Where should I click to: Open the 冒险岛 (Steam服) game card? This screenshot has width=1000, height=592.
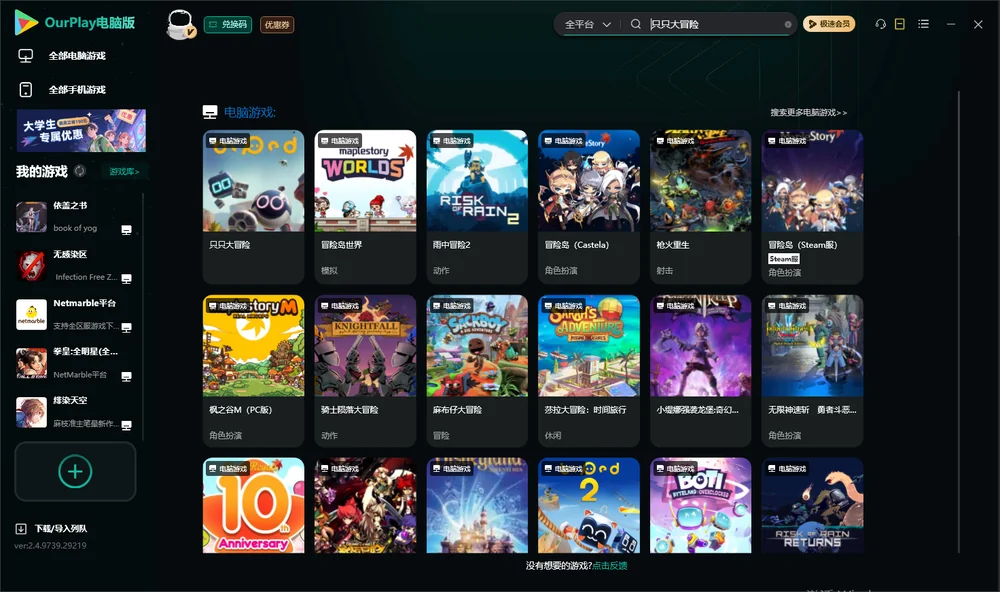click(812, 207)
